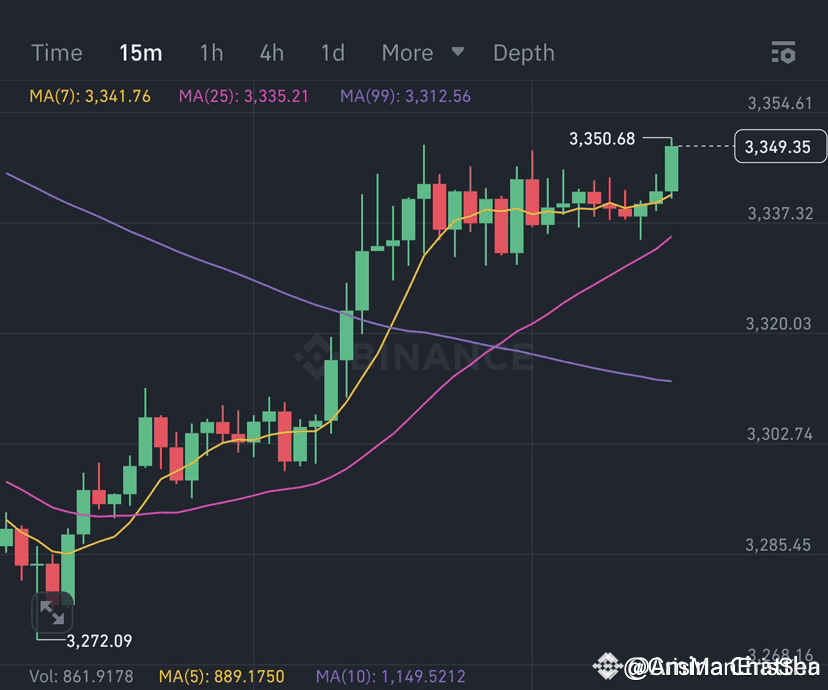The image size is (828, 690).
Task: Open the Time interval selector
Action: 56,53
